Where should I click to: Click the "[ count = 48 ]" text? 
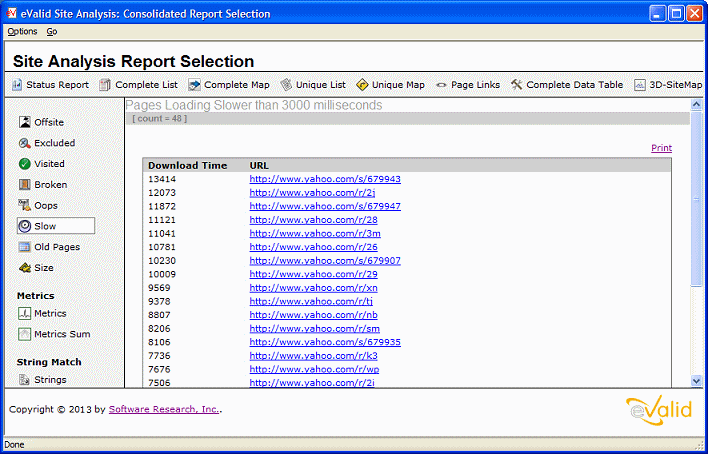(x=159, y=119)
